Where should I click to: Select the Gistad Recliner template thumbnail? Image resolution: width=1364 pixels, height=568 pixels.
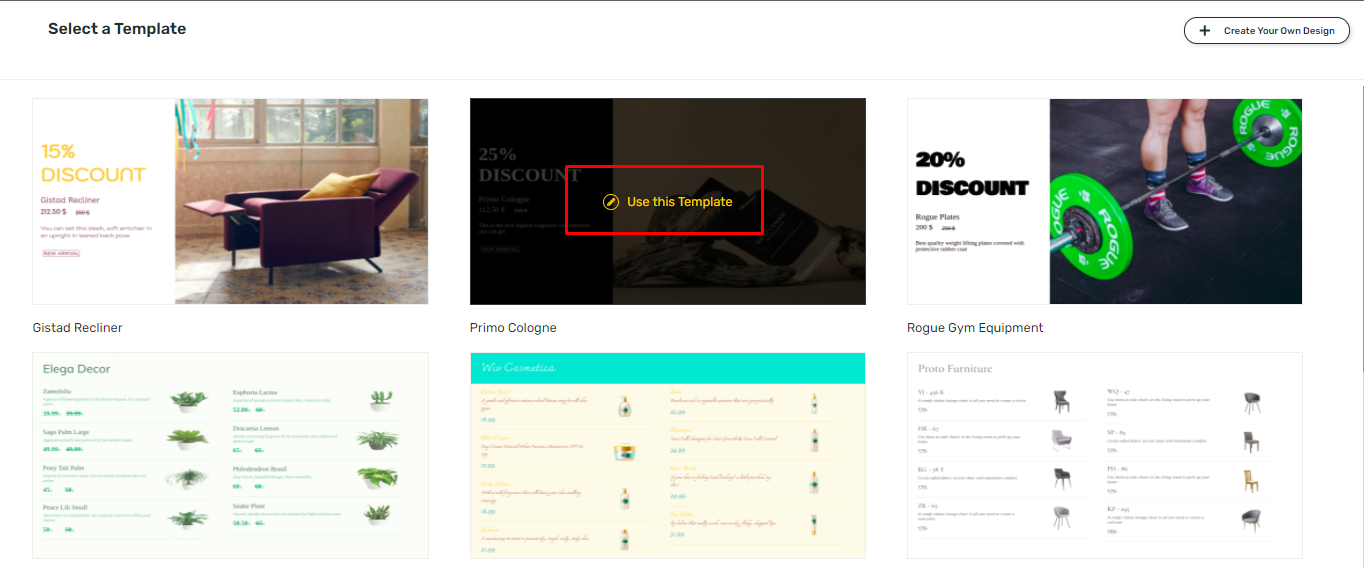point(230,201)
